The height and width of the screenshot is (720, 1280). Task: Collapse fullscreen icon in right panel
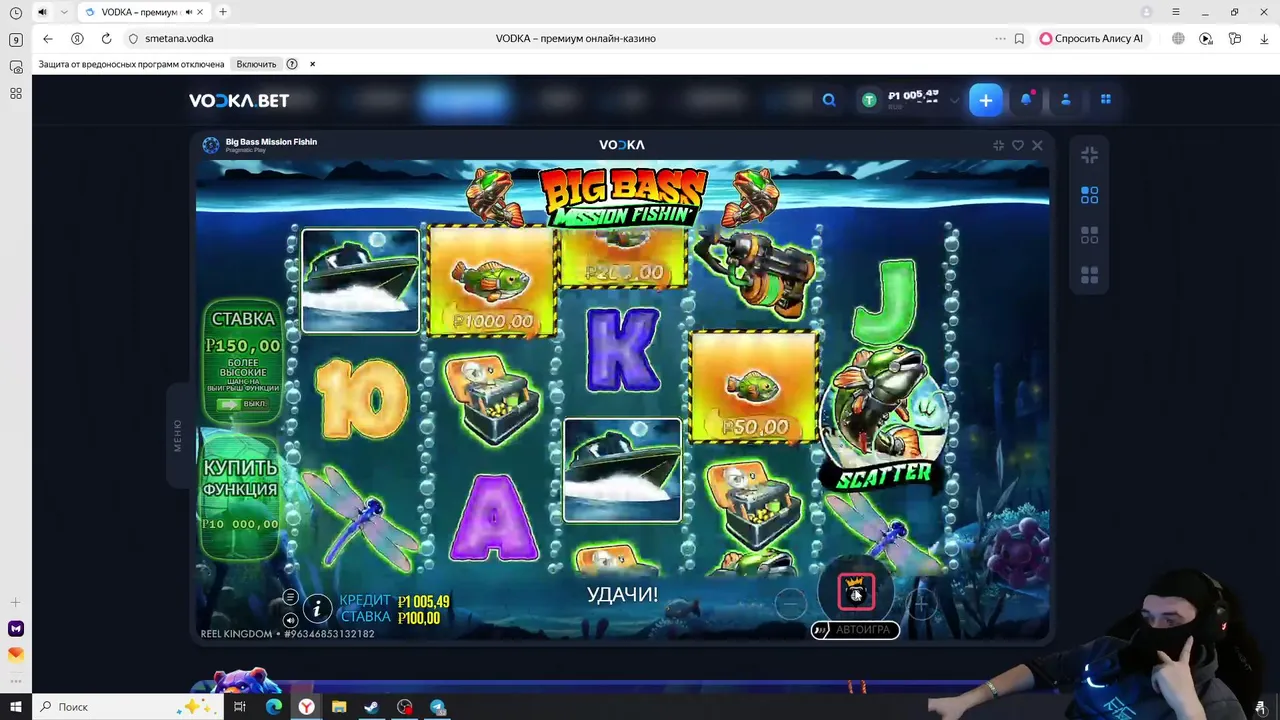[1089, 155]
